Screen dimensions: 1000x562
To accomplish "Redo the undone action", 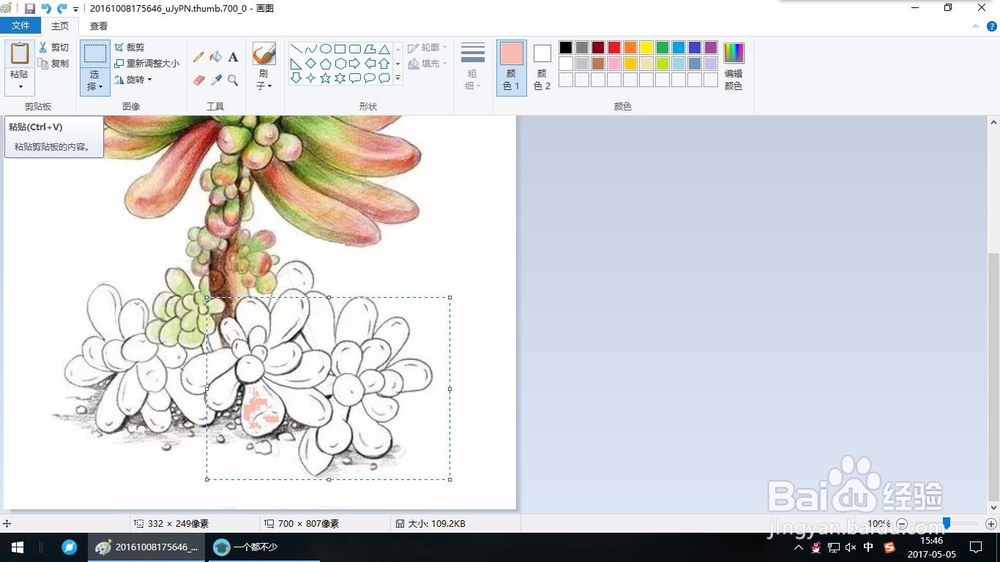I will tap(62, 8).
